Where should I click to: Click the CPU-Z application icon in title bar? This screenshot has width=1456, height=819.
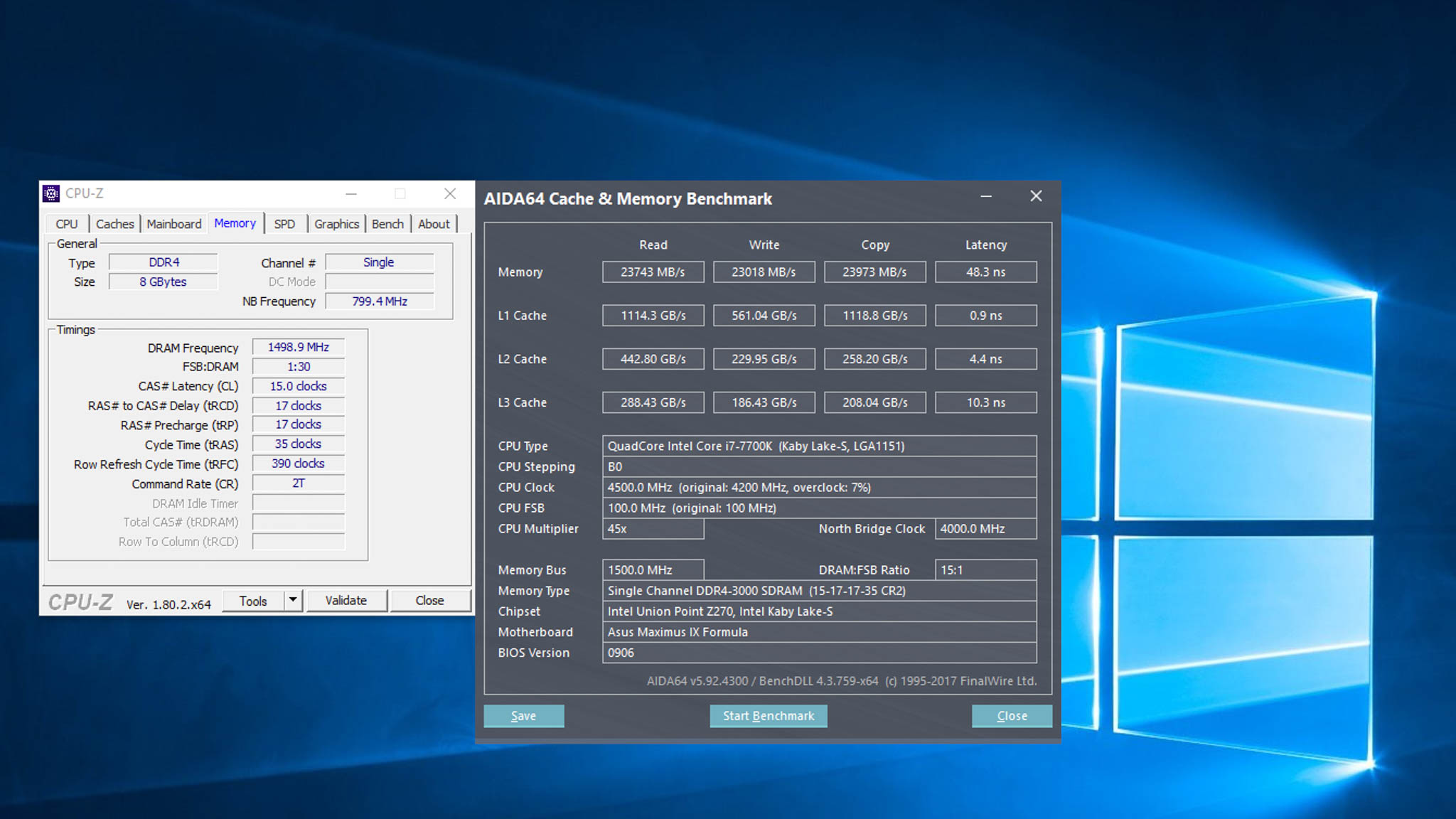click(51, 193)
